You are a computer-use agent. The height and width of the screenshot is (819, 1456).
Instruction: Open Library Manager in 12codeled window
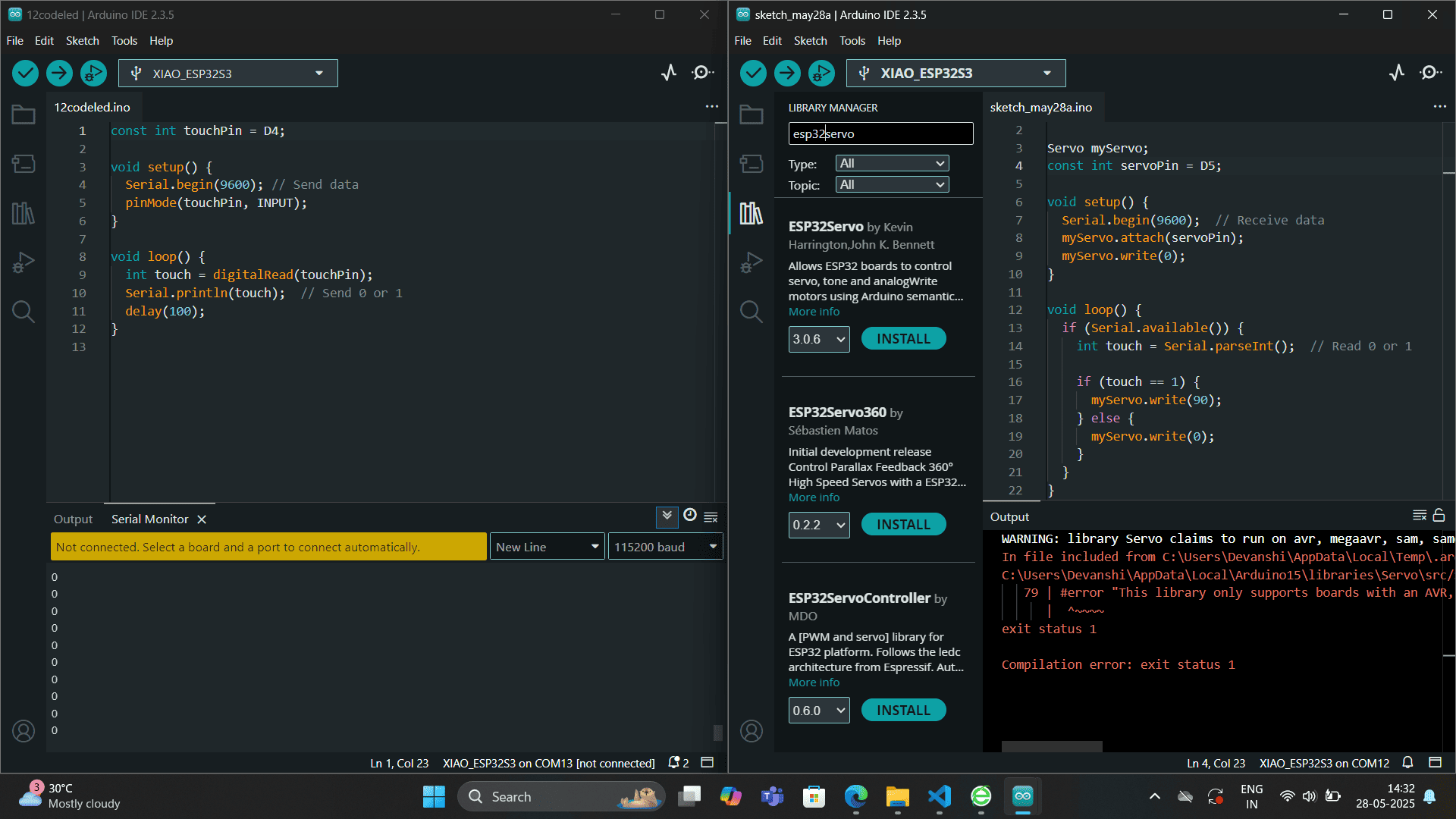(x=24, y=213)
